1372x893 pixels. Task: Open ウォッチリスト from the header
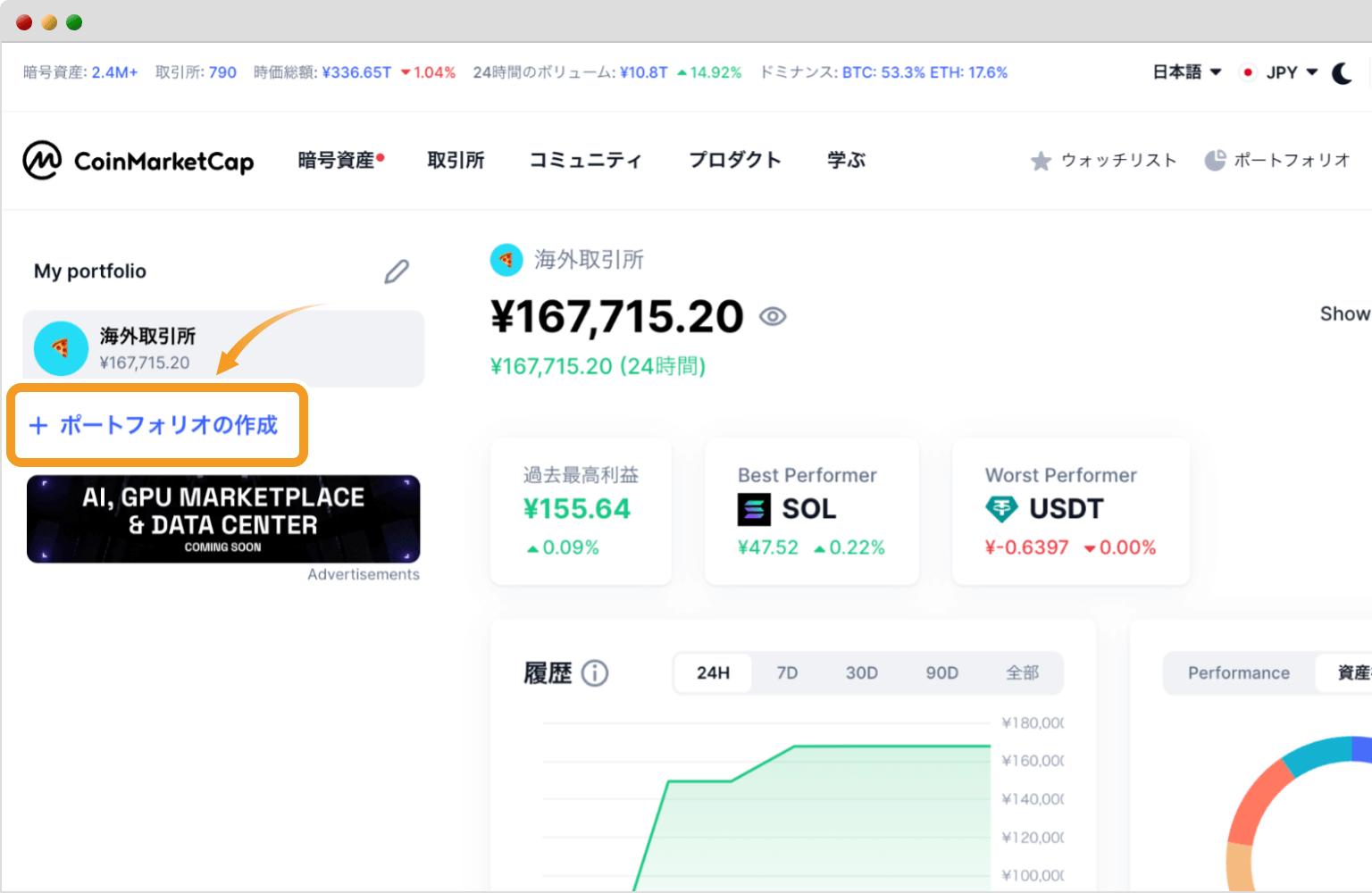1104,161
